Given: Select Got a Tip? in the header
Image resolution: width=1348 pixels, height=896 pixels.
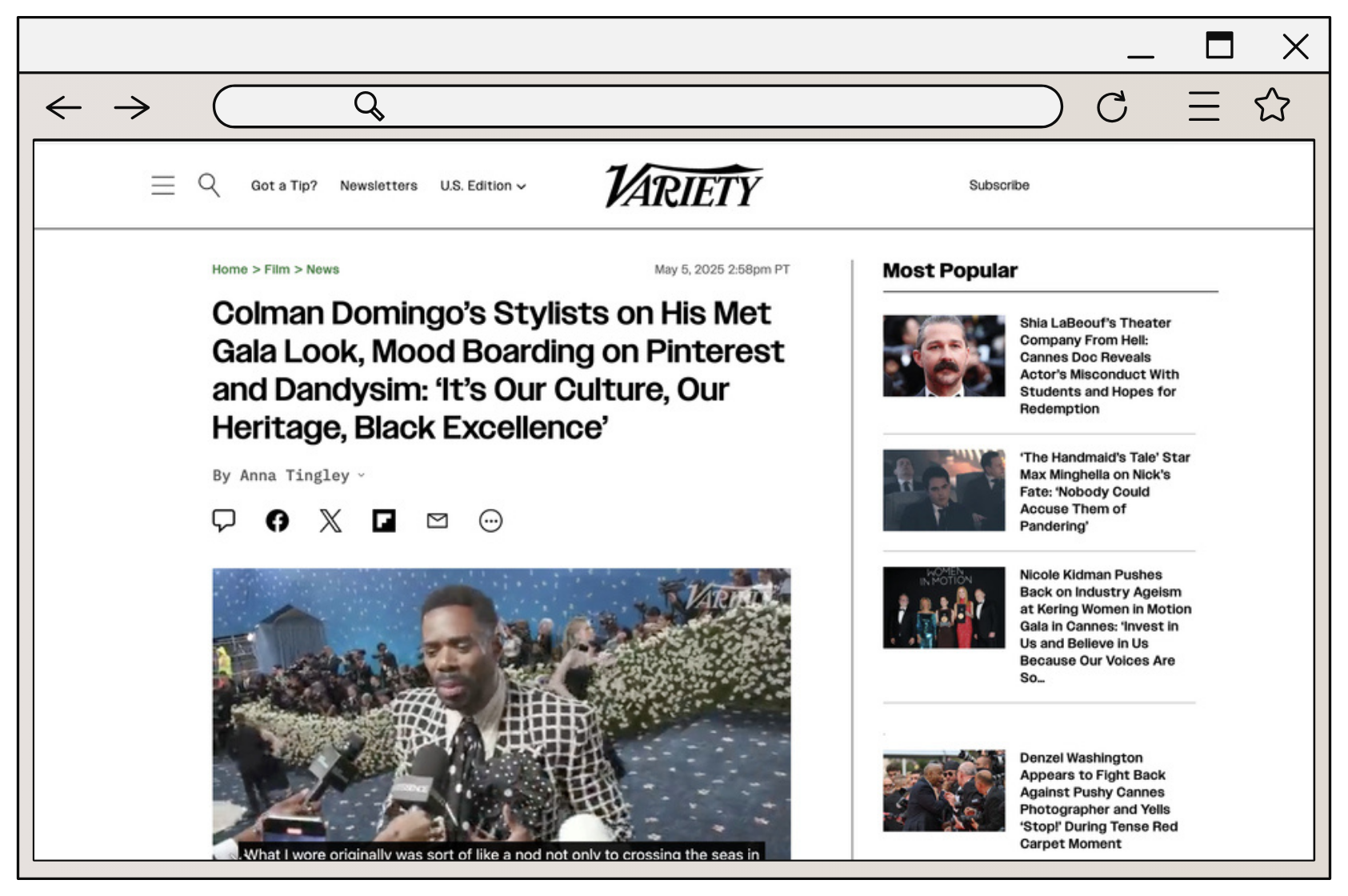Looking at the screenshot, I should point(283,185).
